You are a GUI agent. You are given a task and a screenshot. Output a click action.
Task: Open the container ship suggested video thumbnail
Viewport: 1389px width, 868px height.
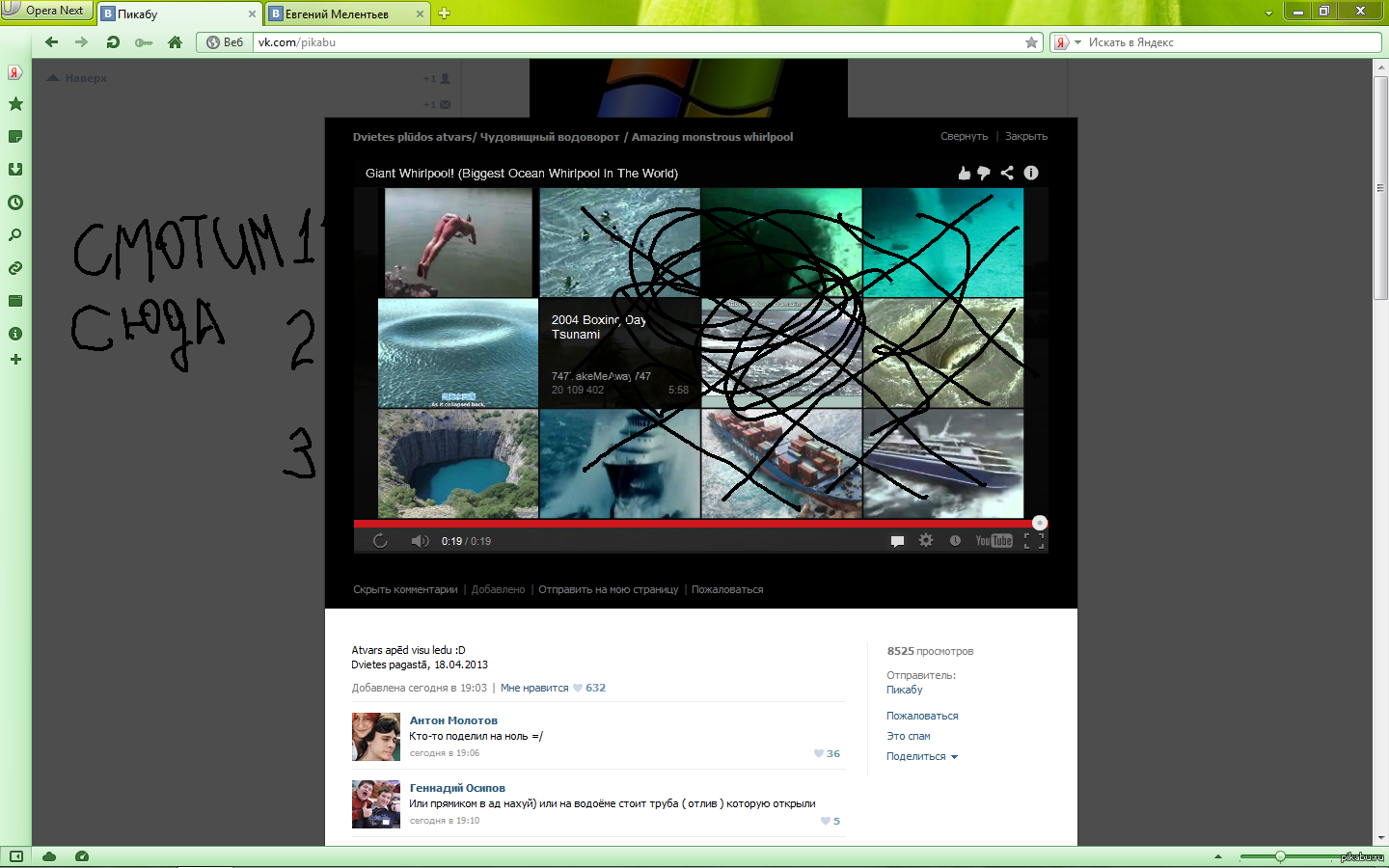coord(781,464)
